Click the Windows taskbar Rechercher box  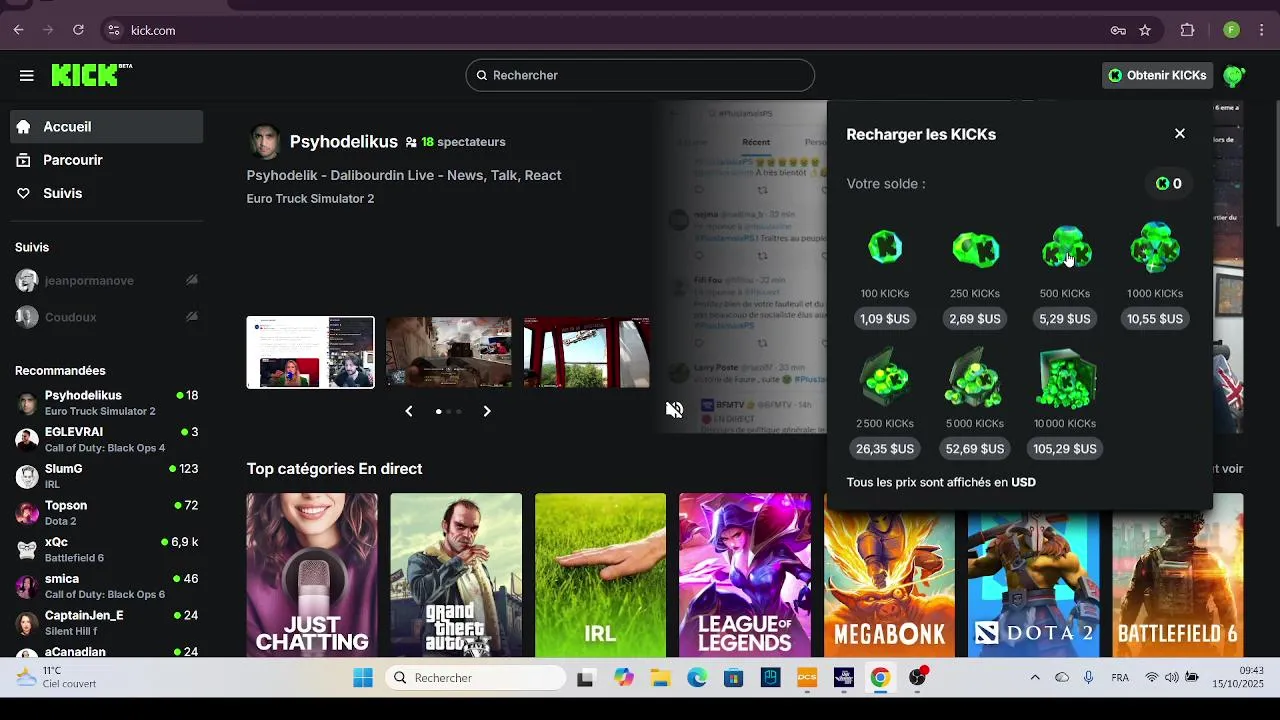tap(475, 678)
